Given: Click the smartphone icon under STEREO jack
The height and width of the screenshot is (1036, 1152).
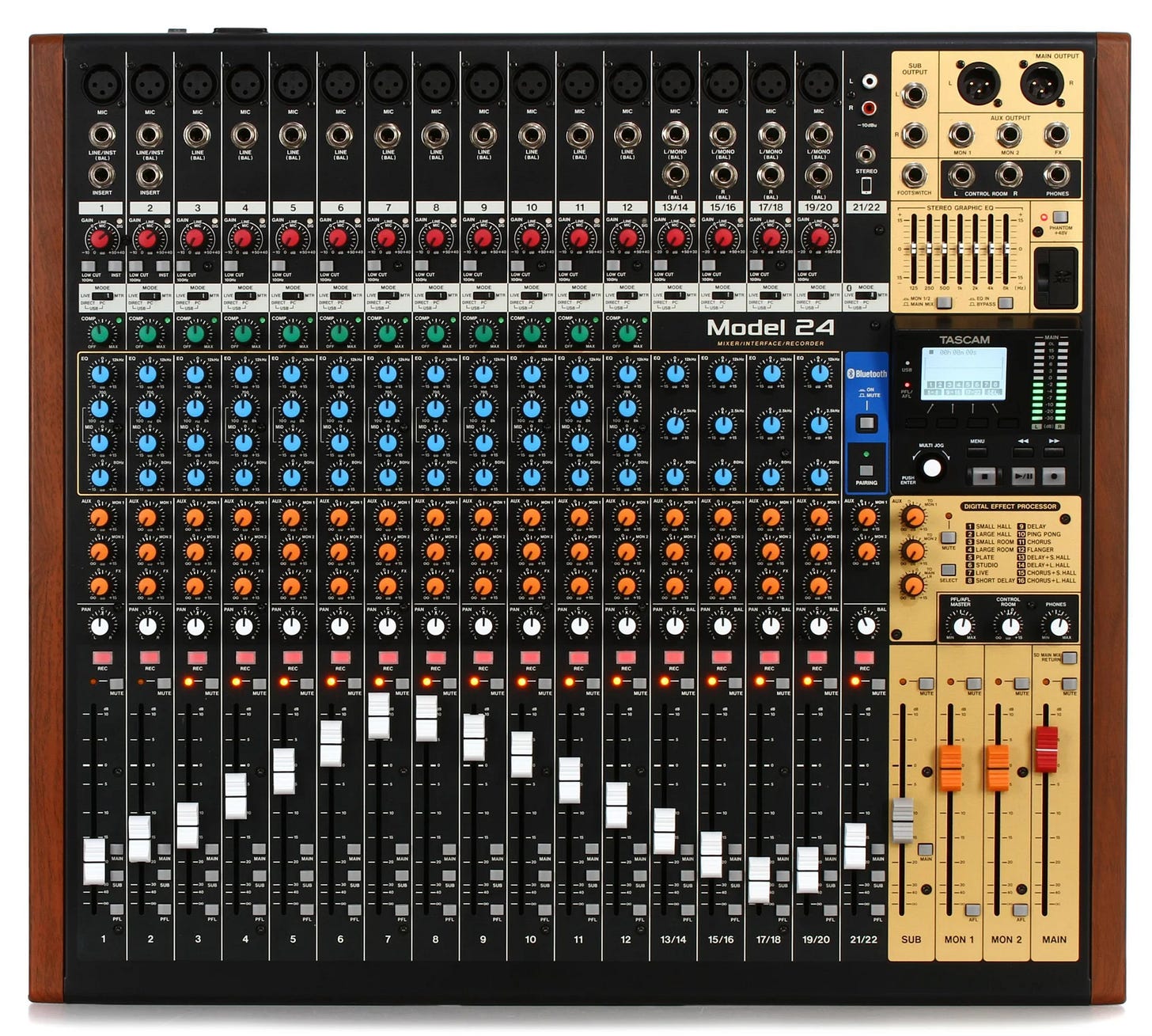Looking at the screenshot, I should click(866, 185).
